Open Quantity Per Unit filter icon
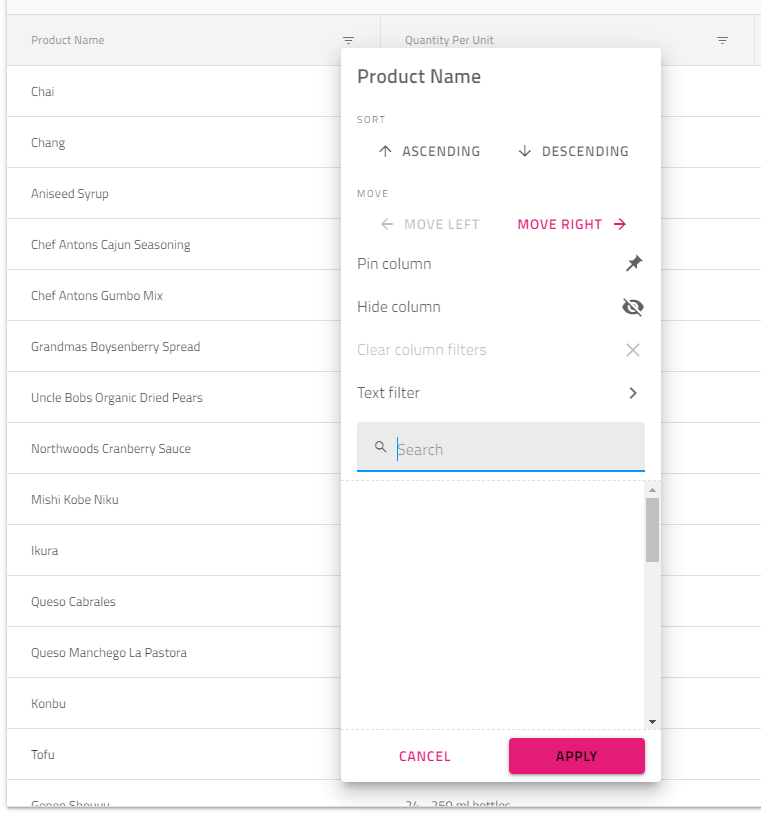Screen dimensions: 761x819 722,41
